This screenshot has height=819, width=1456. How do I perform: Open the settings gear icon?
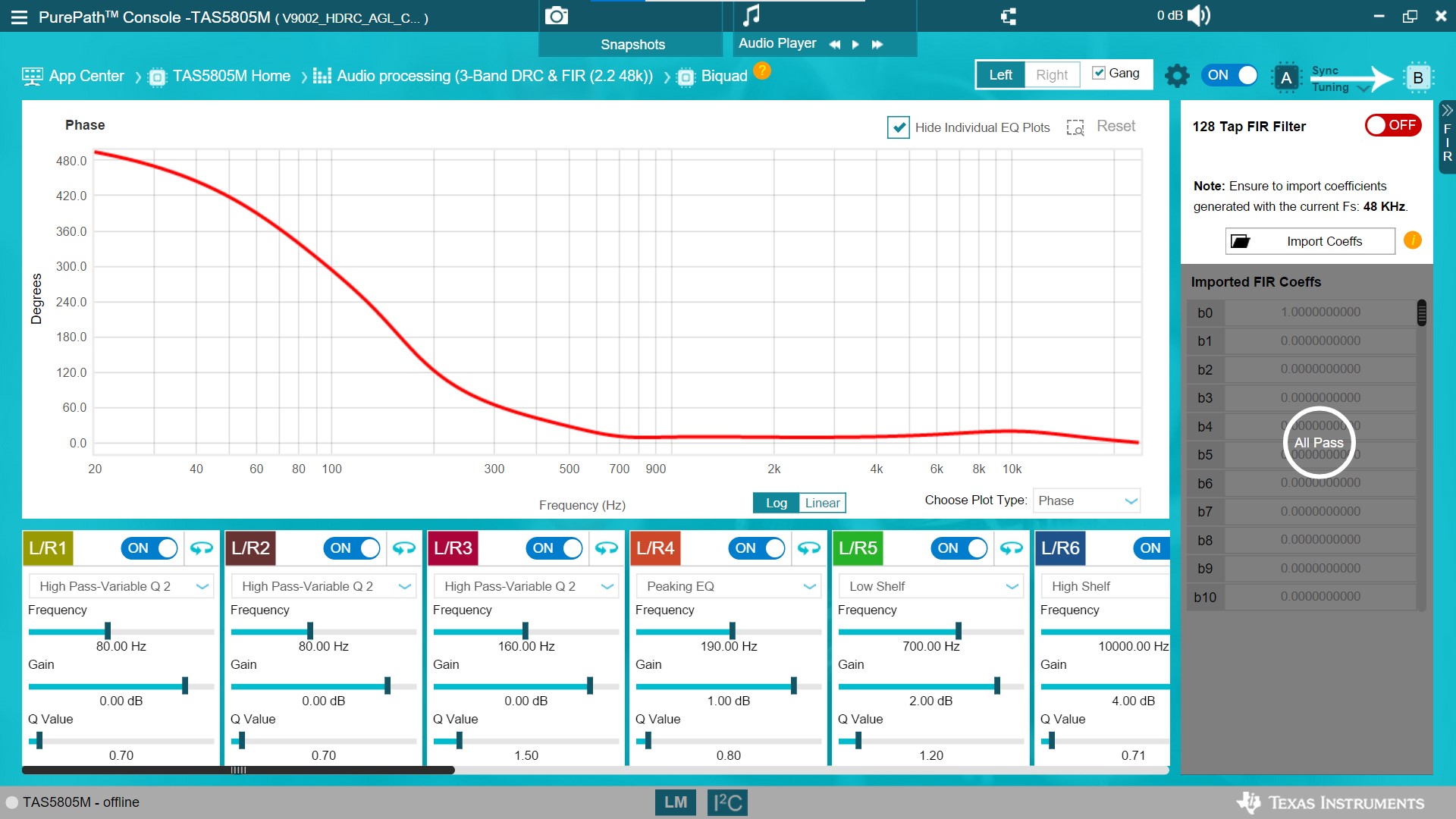coord(1177,75)
